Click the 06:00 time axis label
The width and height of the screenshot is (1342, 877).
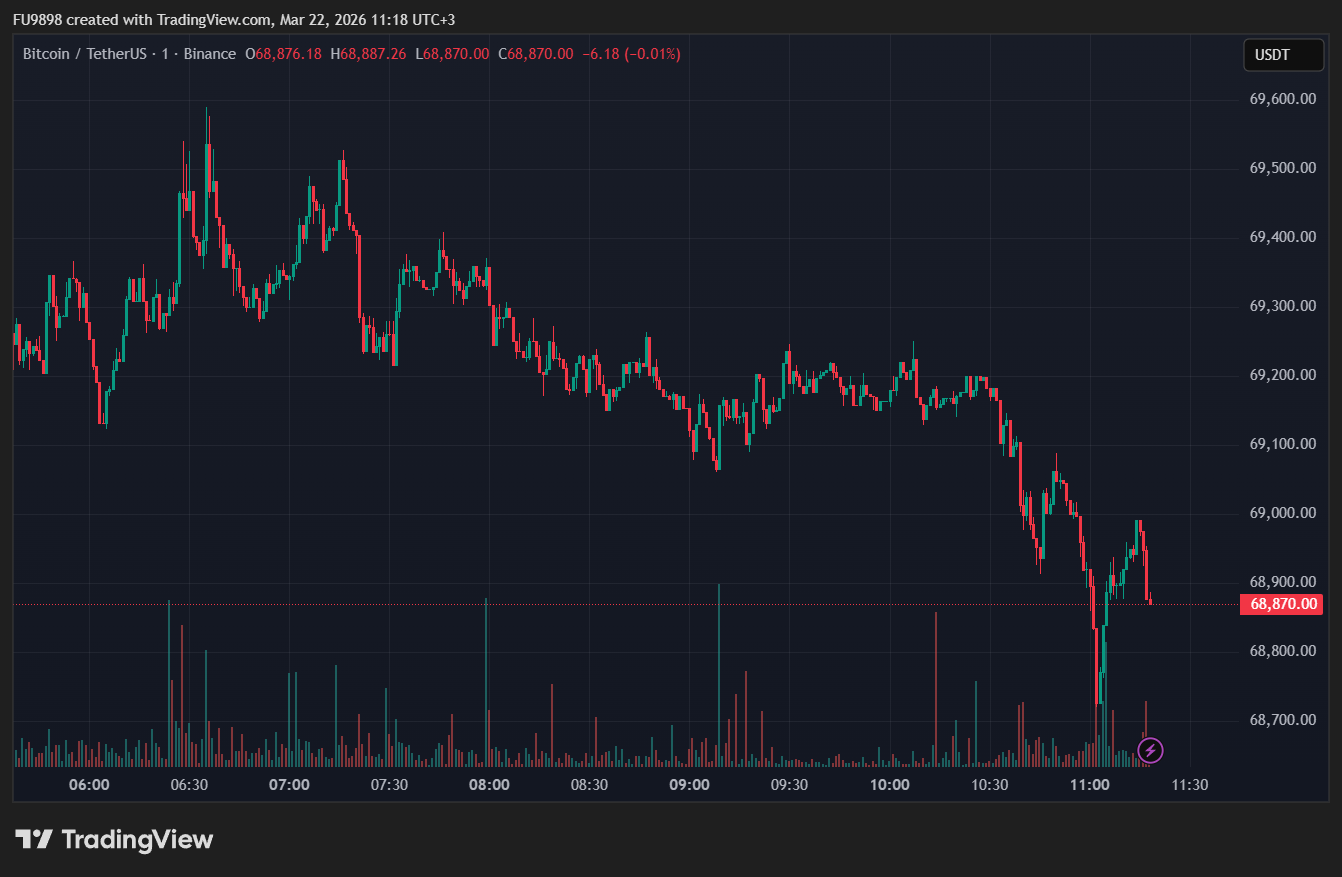[x=90, y=785]
